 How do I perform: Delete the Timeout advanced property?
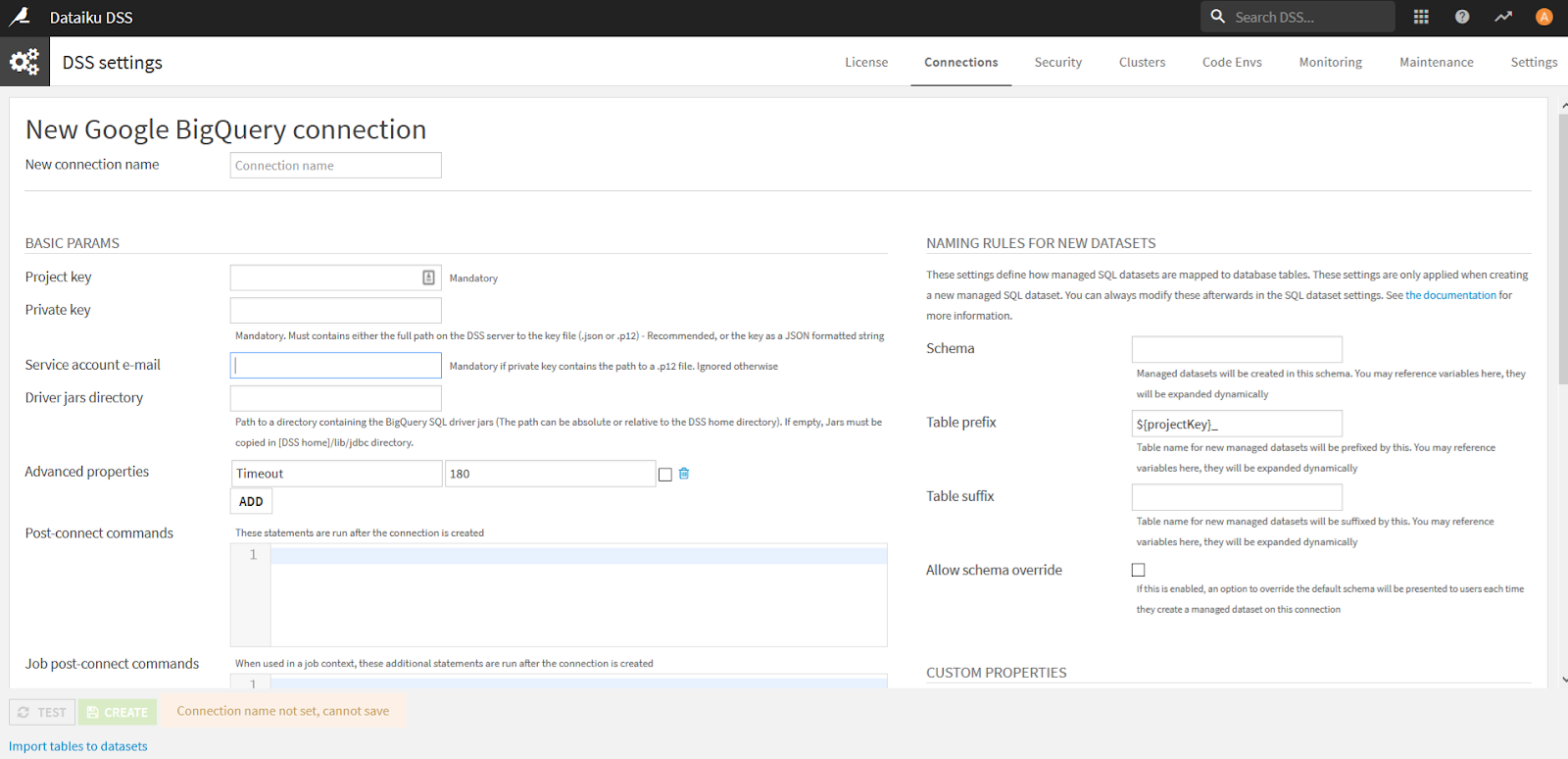[x=684, y=474]
